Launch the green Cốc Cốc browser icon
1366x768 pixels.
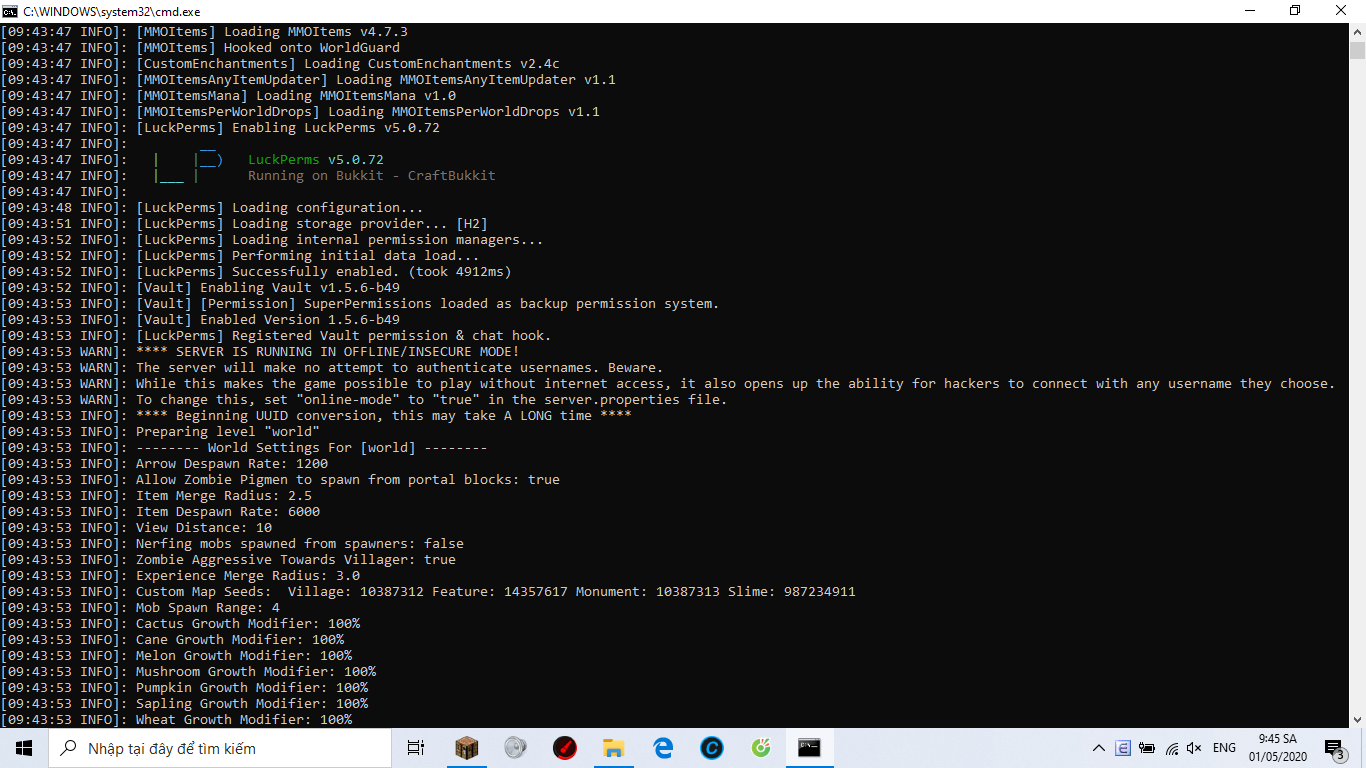pyautogui.click(x=761, y=748)
